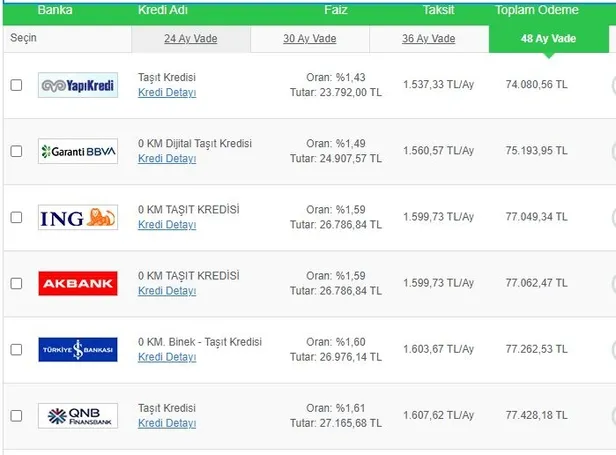This screenshot has width=616, height=455.
Task: Mark the İş Bankası row checkbox
Action: 16,350
